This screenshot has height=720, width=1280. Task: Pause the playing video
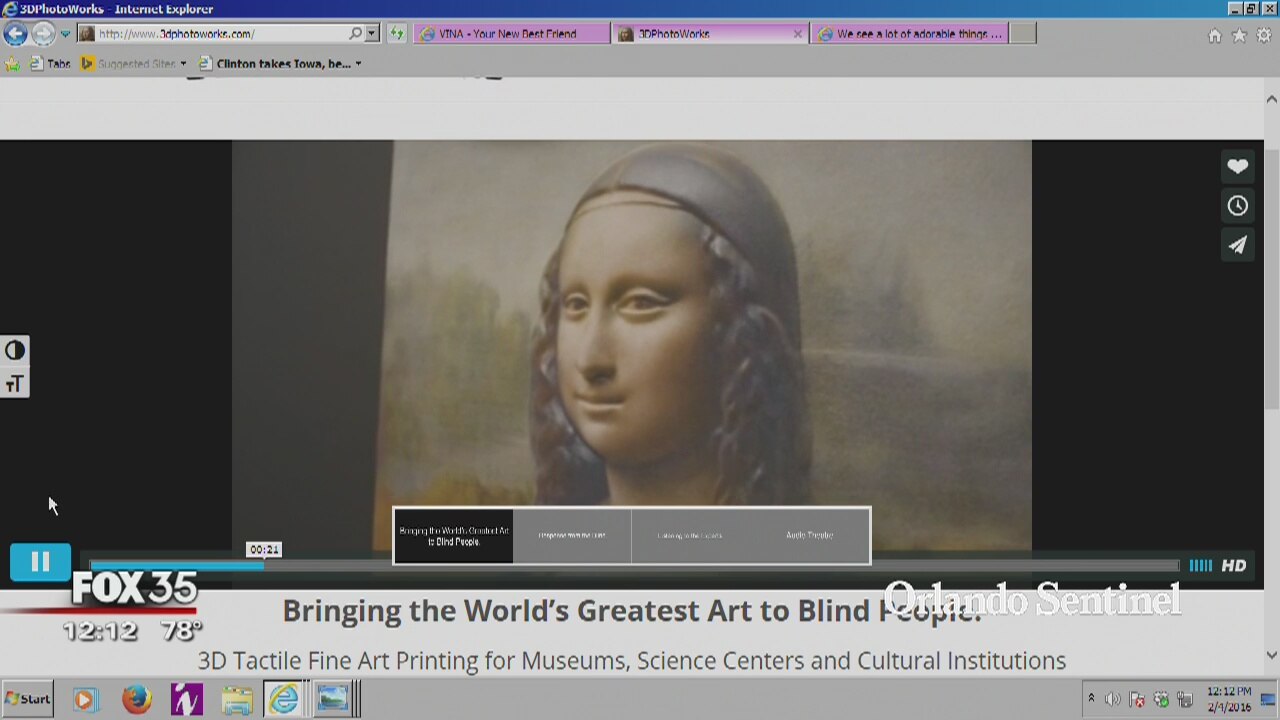(x=40, y=562)
